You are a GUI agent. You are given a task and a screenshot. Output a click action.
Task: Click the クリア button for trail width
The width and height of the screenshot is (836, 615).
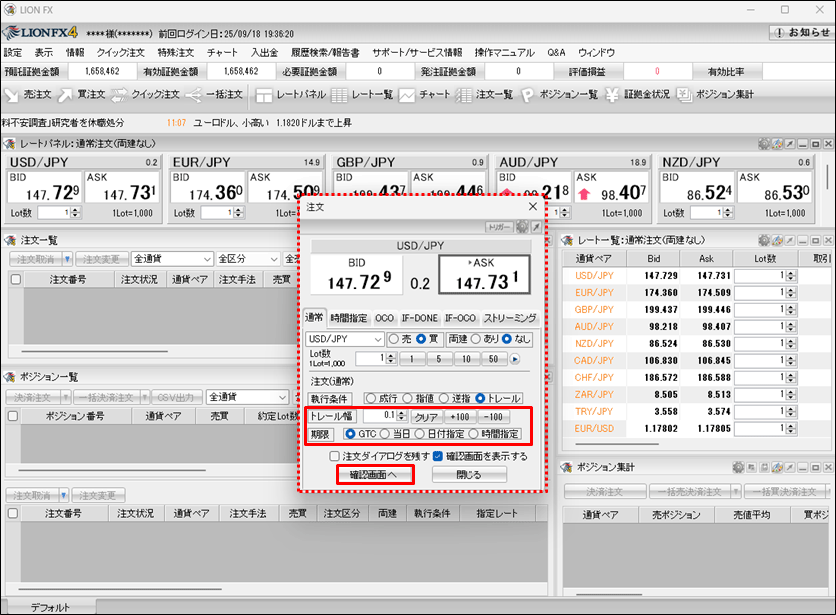(x=426, y=416)
